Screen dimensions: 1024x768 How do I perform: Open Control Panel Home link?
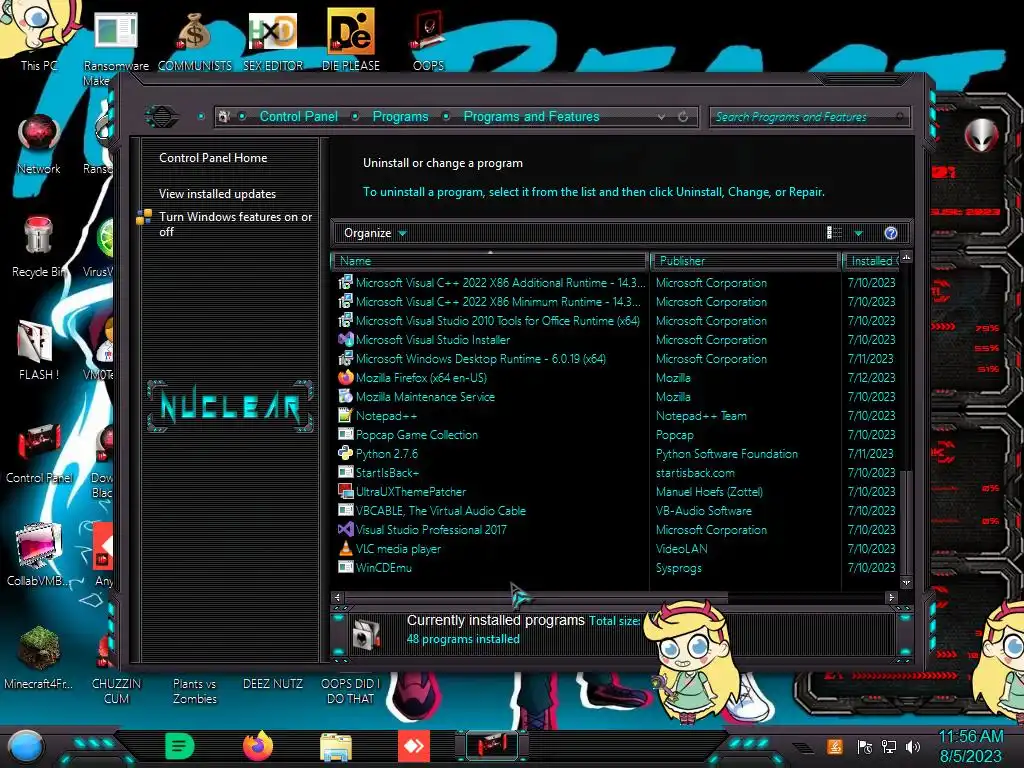[213, 158]
